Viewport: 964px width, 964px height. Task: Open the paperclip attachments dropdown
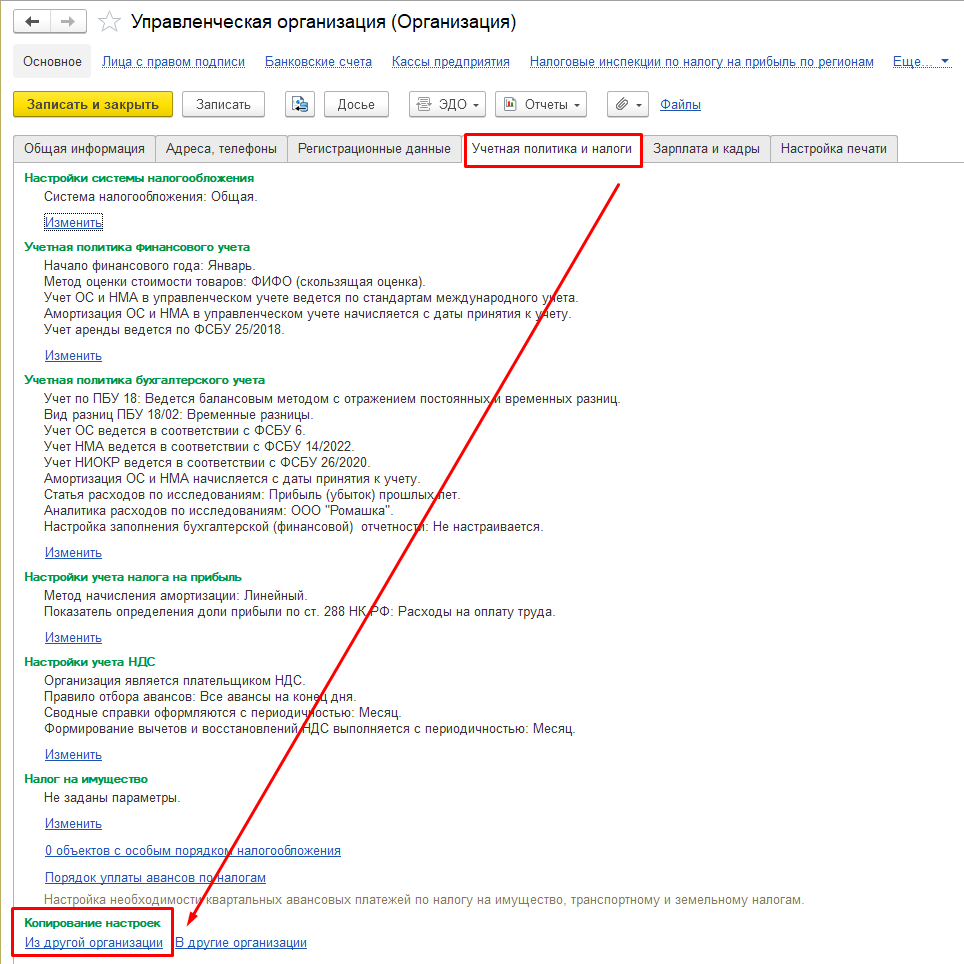coord(627,104)
